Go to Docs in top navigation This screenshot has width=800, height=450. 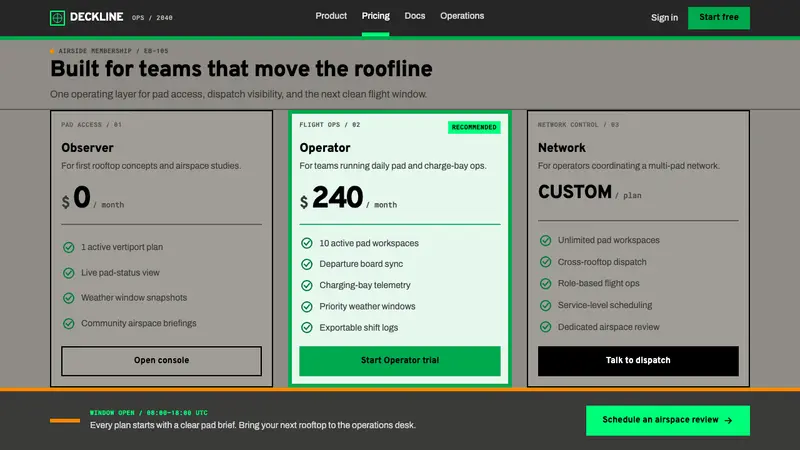pyautogui.click(x=415, y=16)
